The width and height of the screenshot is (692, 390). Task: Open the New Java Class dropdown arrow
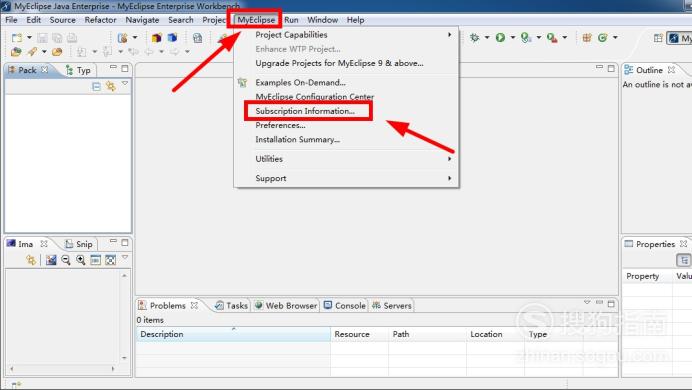615,38
